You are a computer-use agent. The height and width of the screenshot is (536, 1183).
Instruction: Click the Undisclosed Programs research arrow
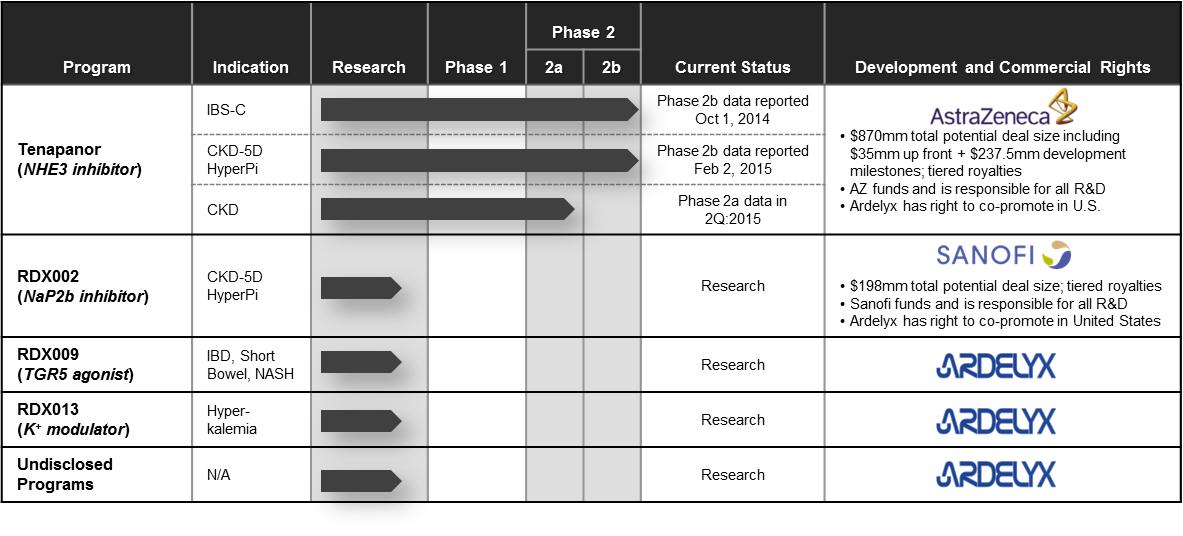pyautogui.click(x=360, y=476)
